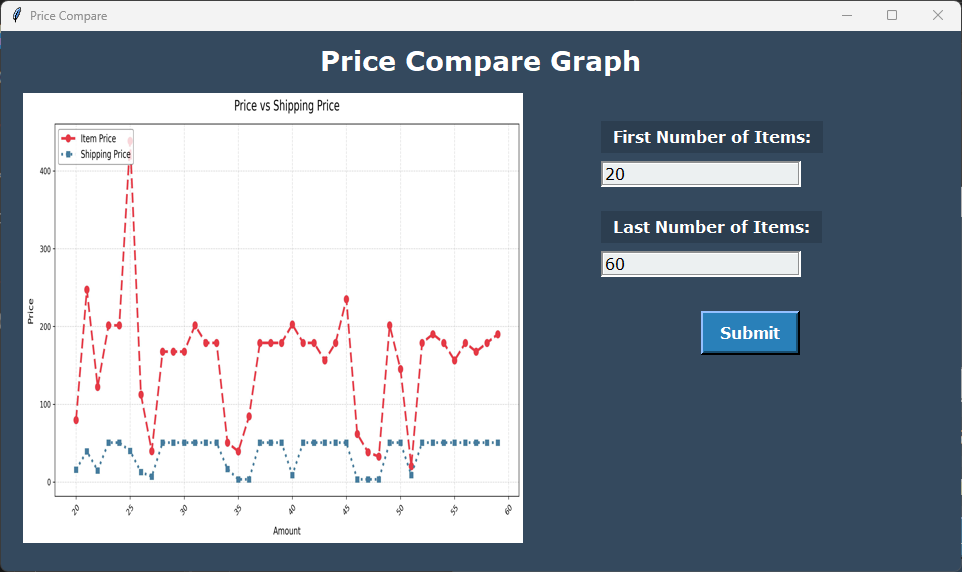Focus the Last Number of Items field

pyautogui.click(x=701, y=264)
